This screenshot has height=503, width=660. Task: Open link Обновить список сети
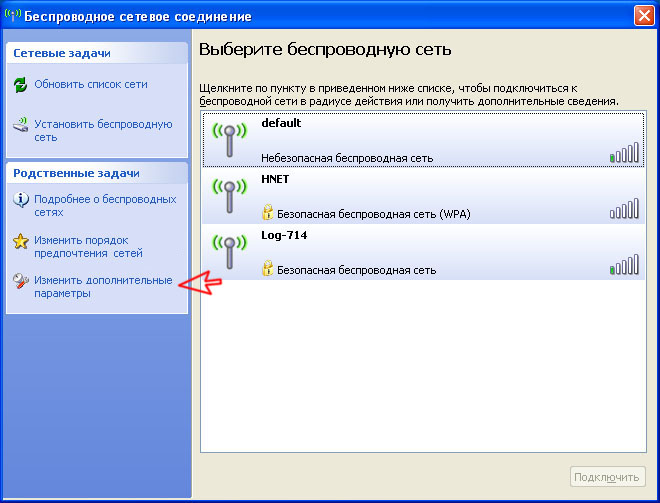[91, 84]
